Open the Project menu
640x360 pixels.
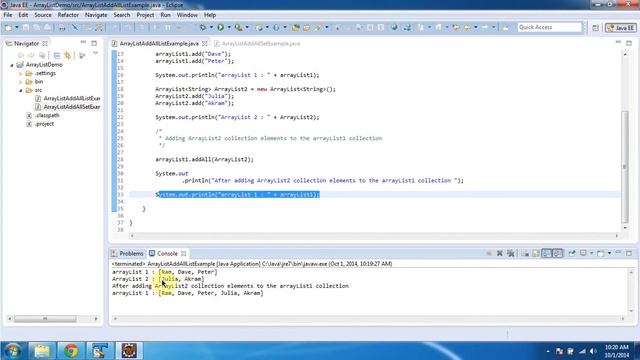click(x=145, y=15)
